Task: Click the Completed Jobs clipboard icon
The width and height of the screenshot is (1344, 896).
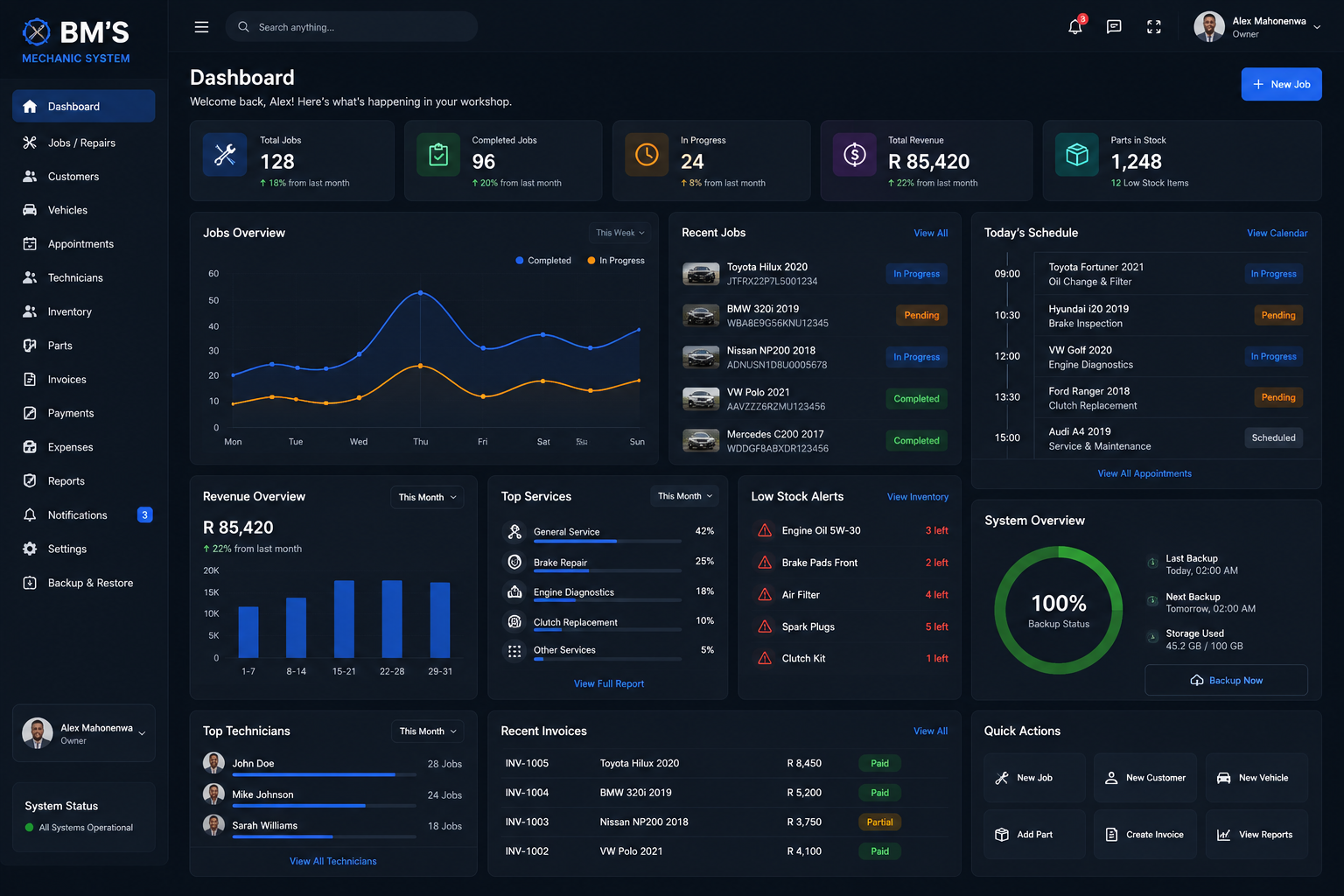Action: pyautogui.click(x=438, y=155)
